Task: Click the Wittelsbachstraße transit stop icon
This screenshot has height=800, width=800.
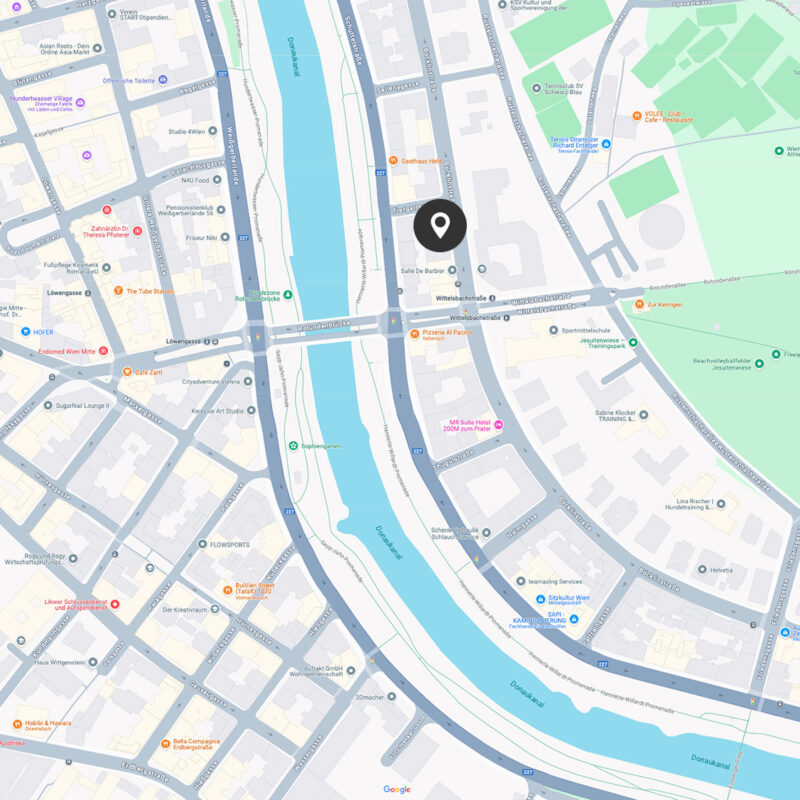Action: (492, 298)
